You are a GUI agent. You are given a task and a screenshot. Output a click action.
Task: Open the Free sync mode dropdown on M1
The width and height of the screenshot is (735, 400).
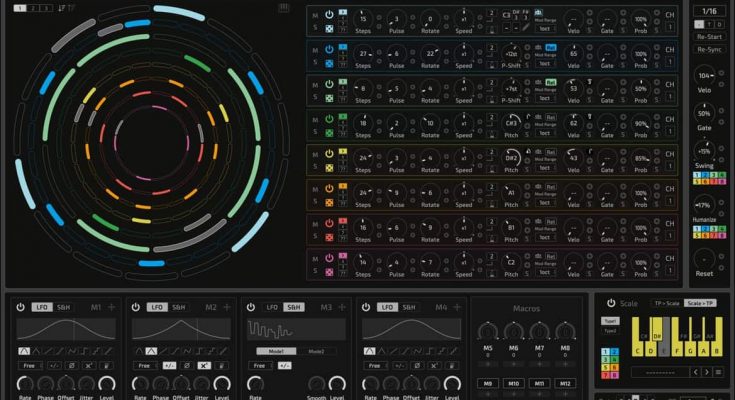coord(29,366)
